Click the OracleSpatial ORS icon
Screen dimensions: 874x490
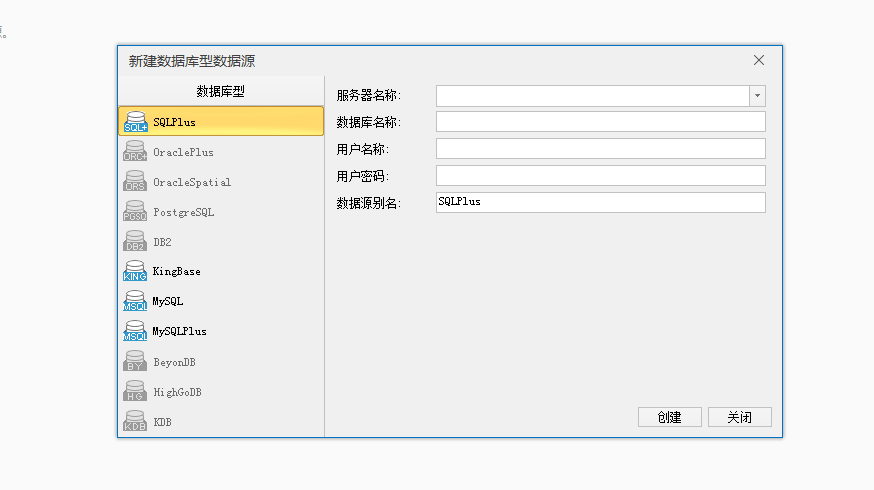135,182
